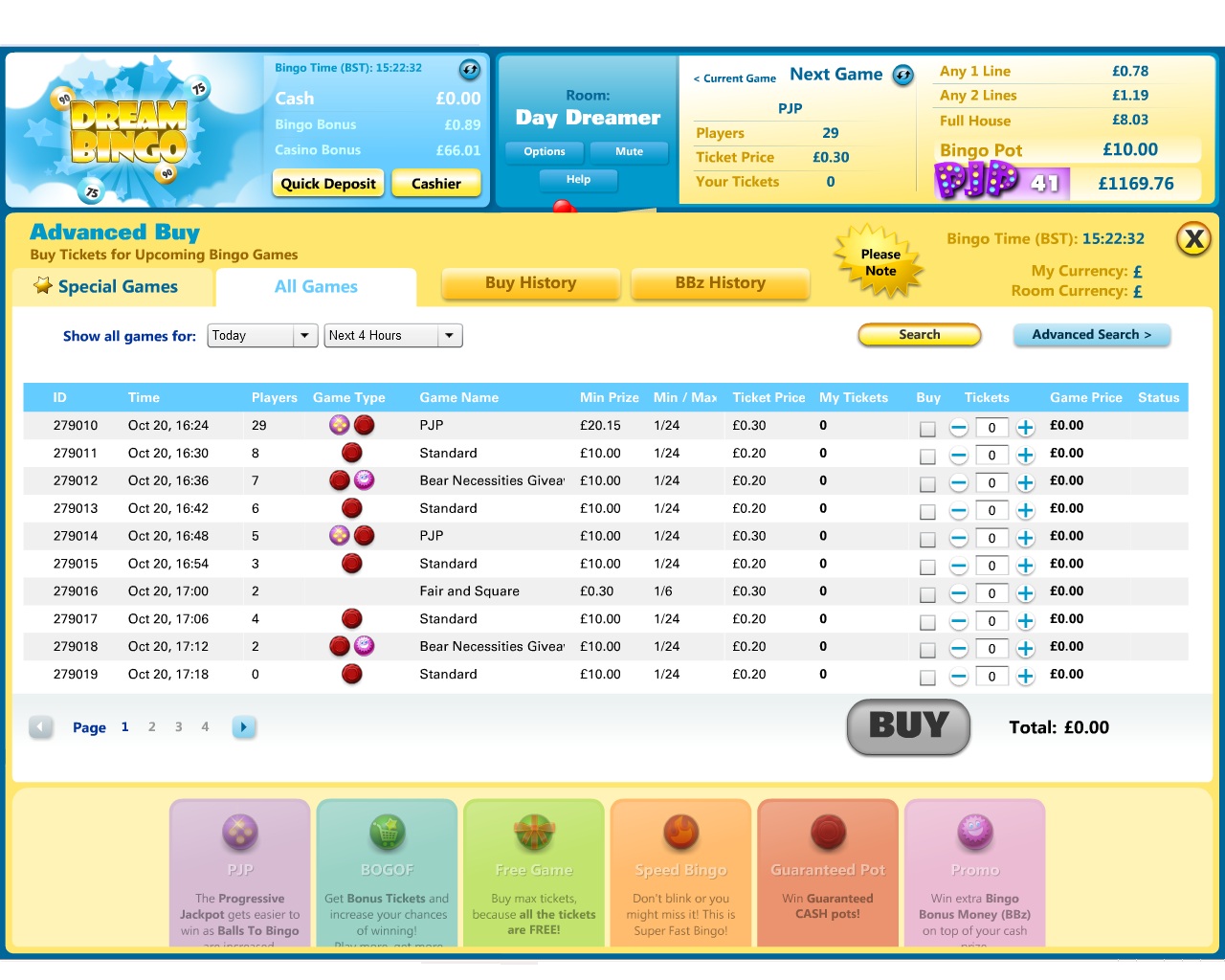1225x980 pixels.
Task: Click the Promo icon card
Action: click(x=974, y=832)
